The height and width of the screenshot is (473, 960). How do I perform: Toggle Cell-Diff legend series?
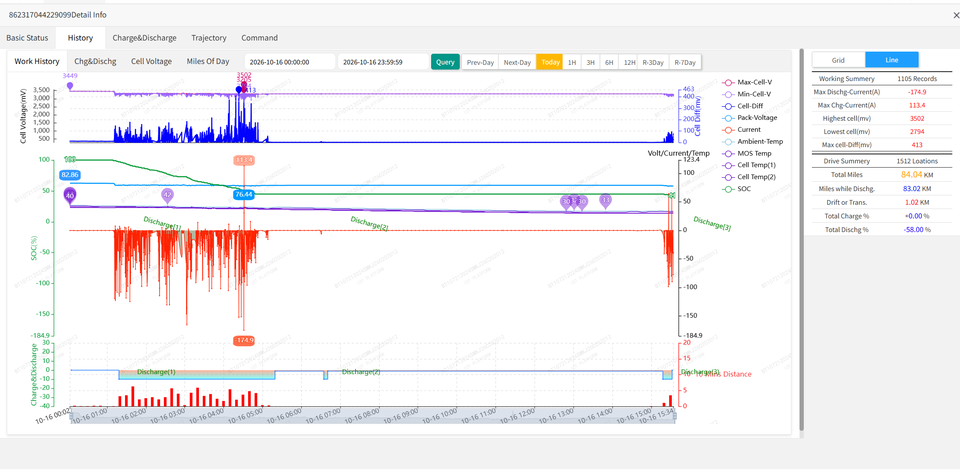point(743,106)
